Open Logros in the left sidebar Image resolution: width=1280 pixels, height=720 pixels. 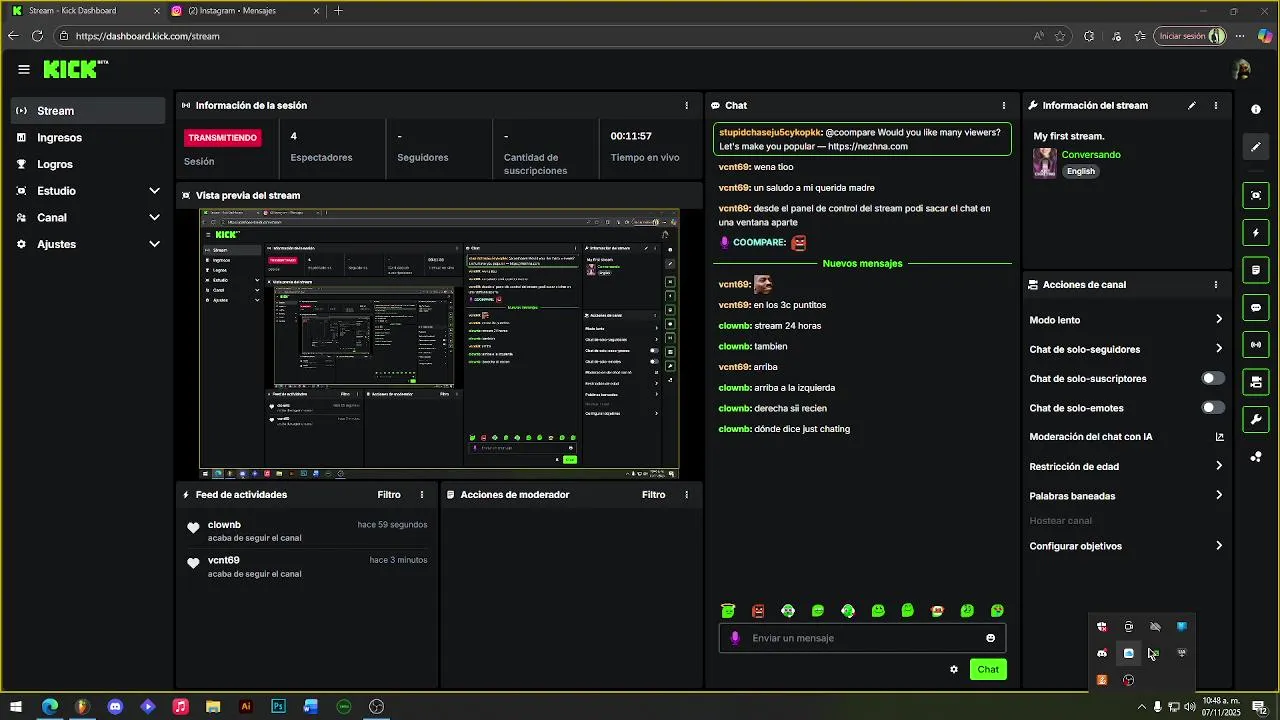pyautogui.click(x=88, y=164)
